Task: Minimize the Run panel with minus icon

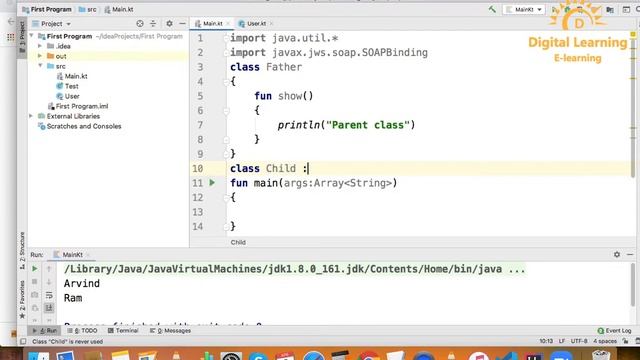Action: (x=630, y=254)
